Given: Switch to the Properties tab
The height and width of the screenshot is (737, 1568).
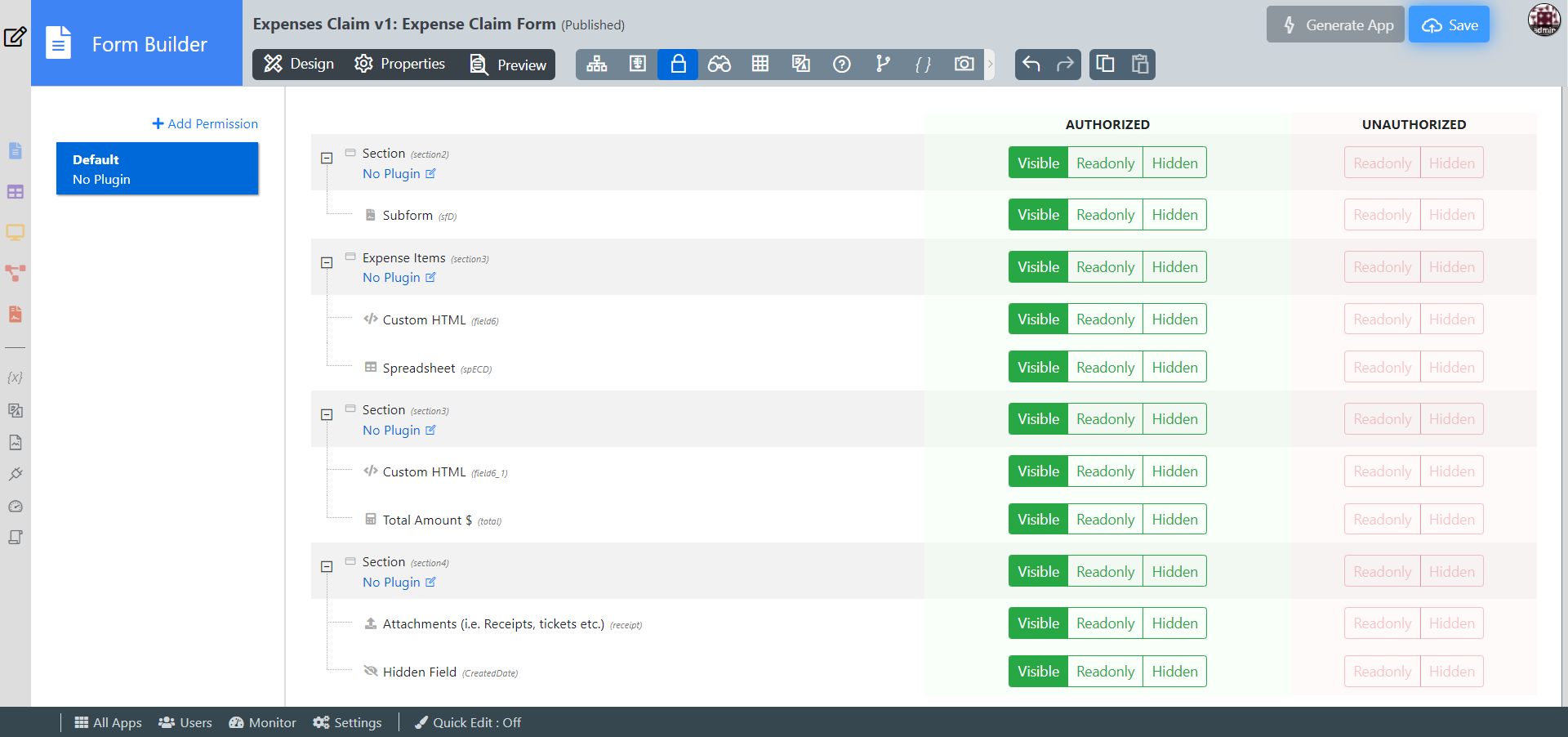Looking at the screenshot, I should pos(399,64).
